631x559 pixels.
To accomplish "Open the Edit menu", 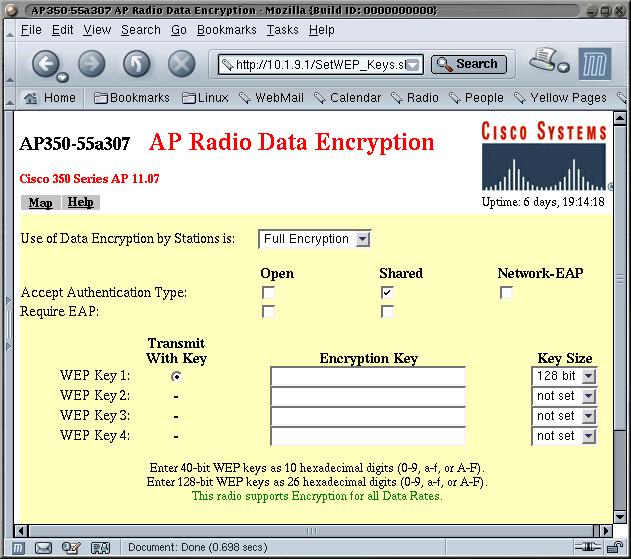I will 62,30.
